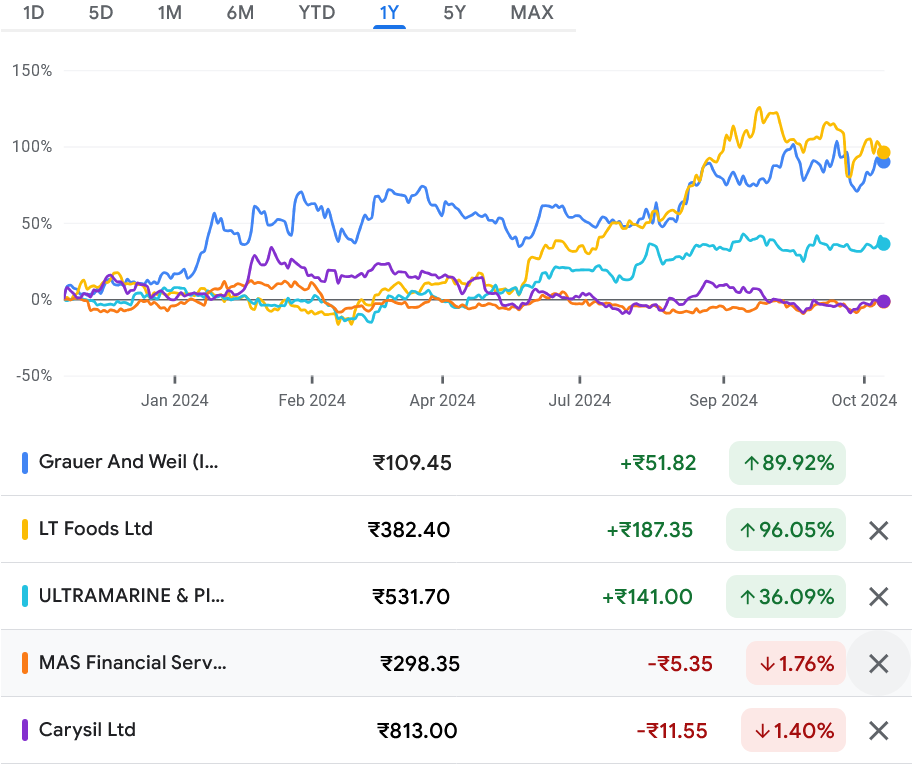Select the 5D time range tab
Screen dimensions: 921x767
coord(101,13)
